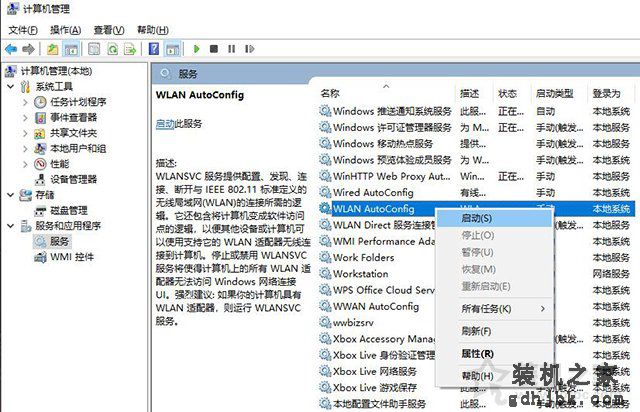The width and height of the screenshot is (640, 412).
Task: Expand the 任务计划程序 node
Action: pyautogui.click(x=25, y=102)
